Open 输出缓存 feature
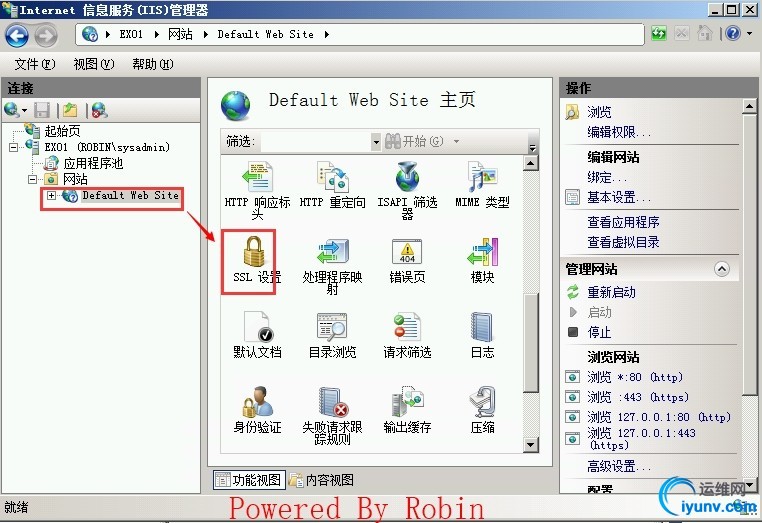Viewport: 762px width, 523px height. (x=407, y=410)
